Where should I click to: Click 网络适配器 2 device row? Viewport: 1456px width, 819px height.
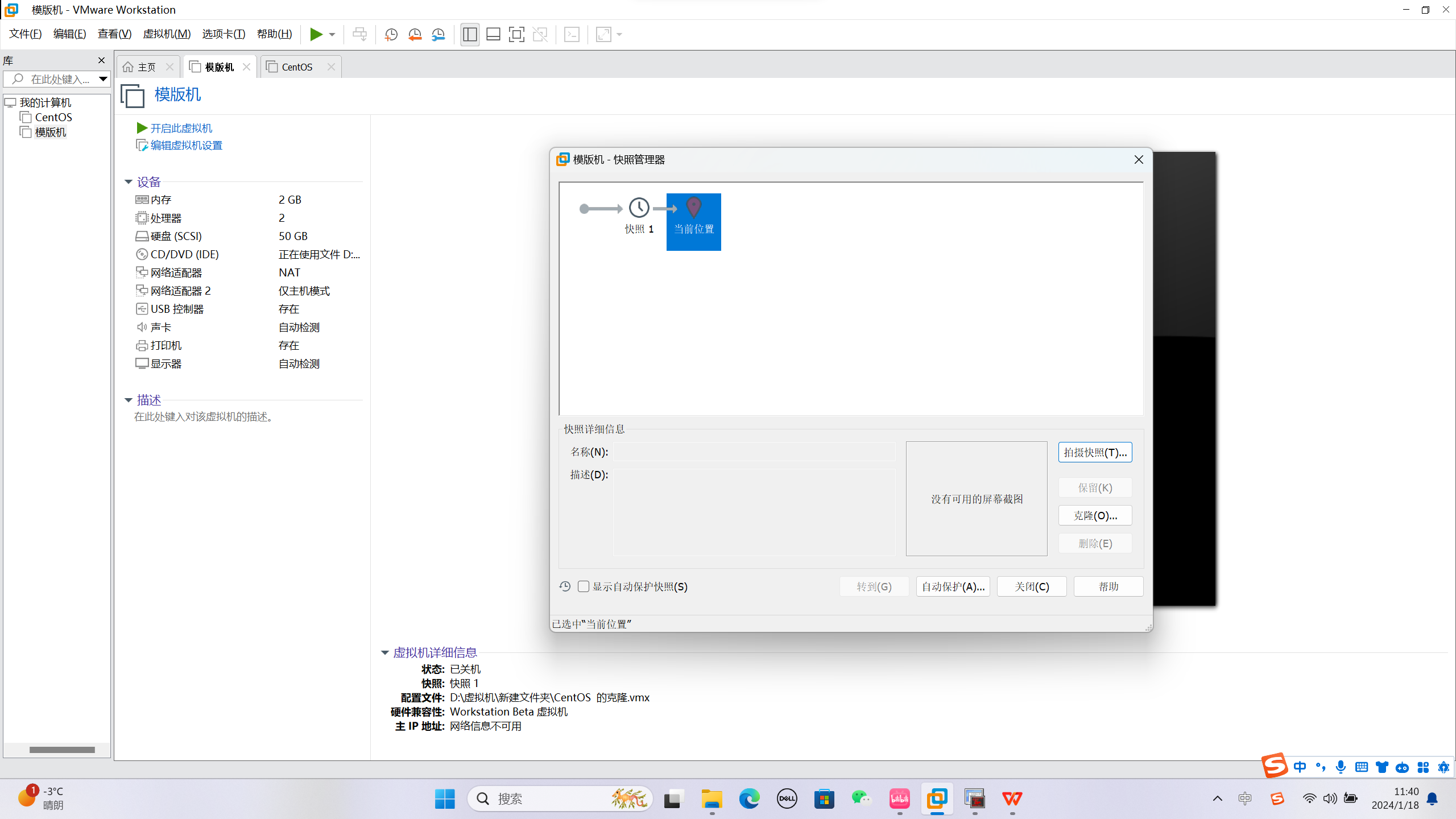point(248,291)
